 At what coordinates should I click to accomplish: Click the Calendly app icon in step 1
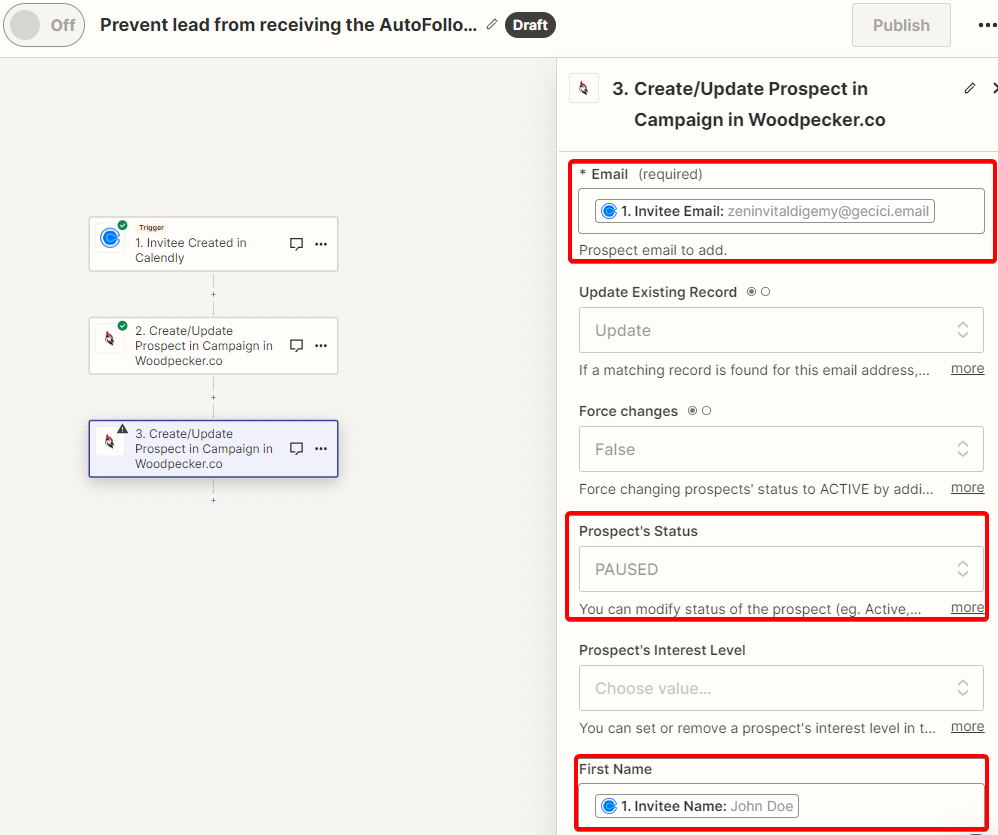[x=110, y=238]
